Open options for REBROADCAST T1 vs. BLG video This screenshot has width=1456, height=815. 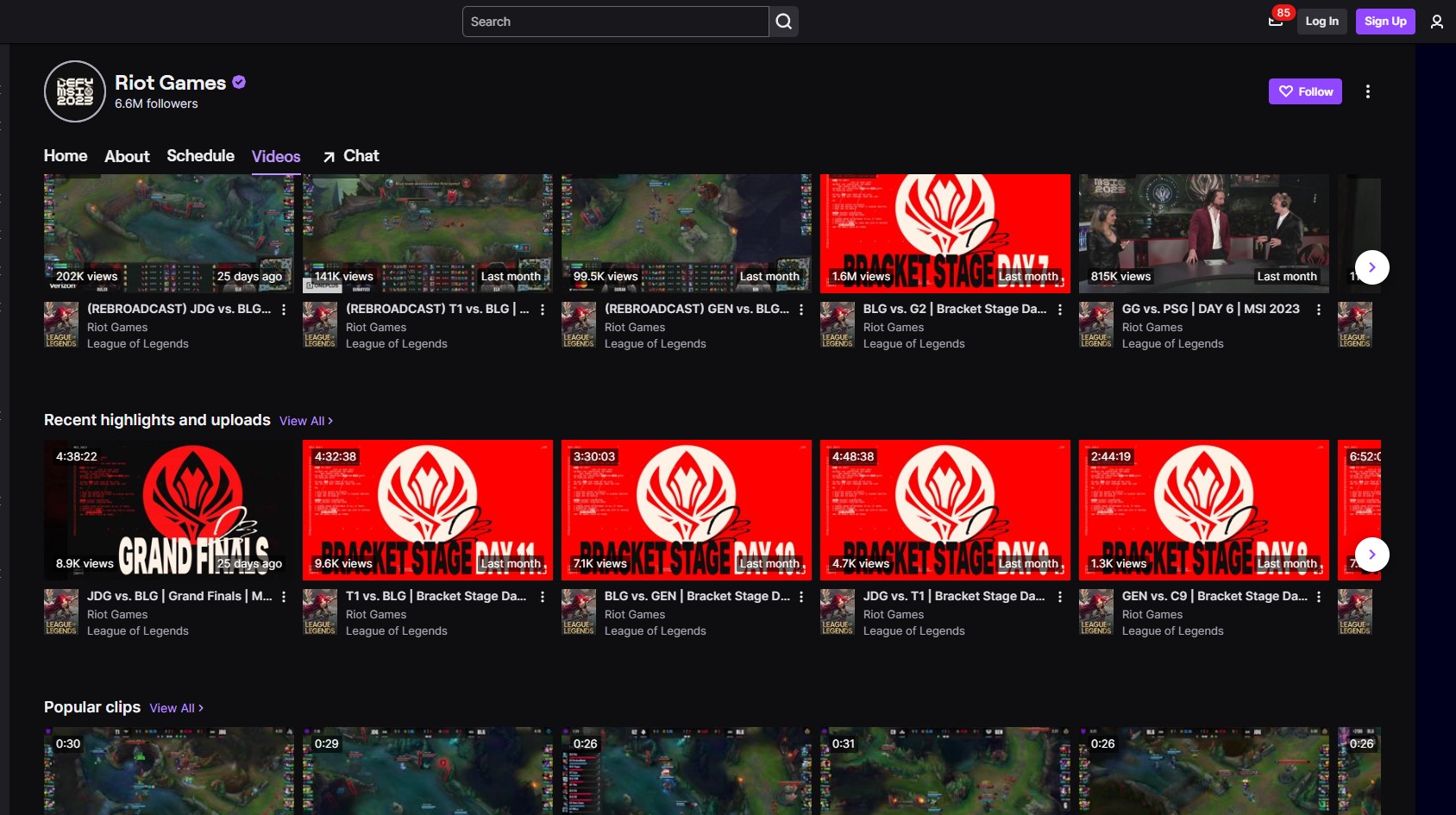point(543,310)
